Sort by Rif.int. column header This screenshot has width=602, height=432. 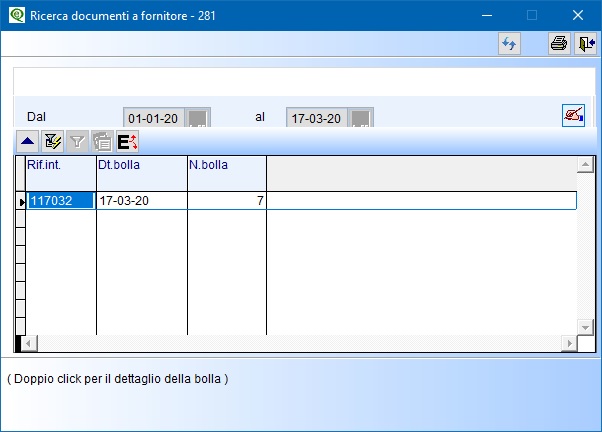pos(61,173)
